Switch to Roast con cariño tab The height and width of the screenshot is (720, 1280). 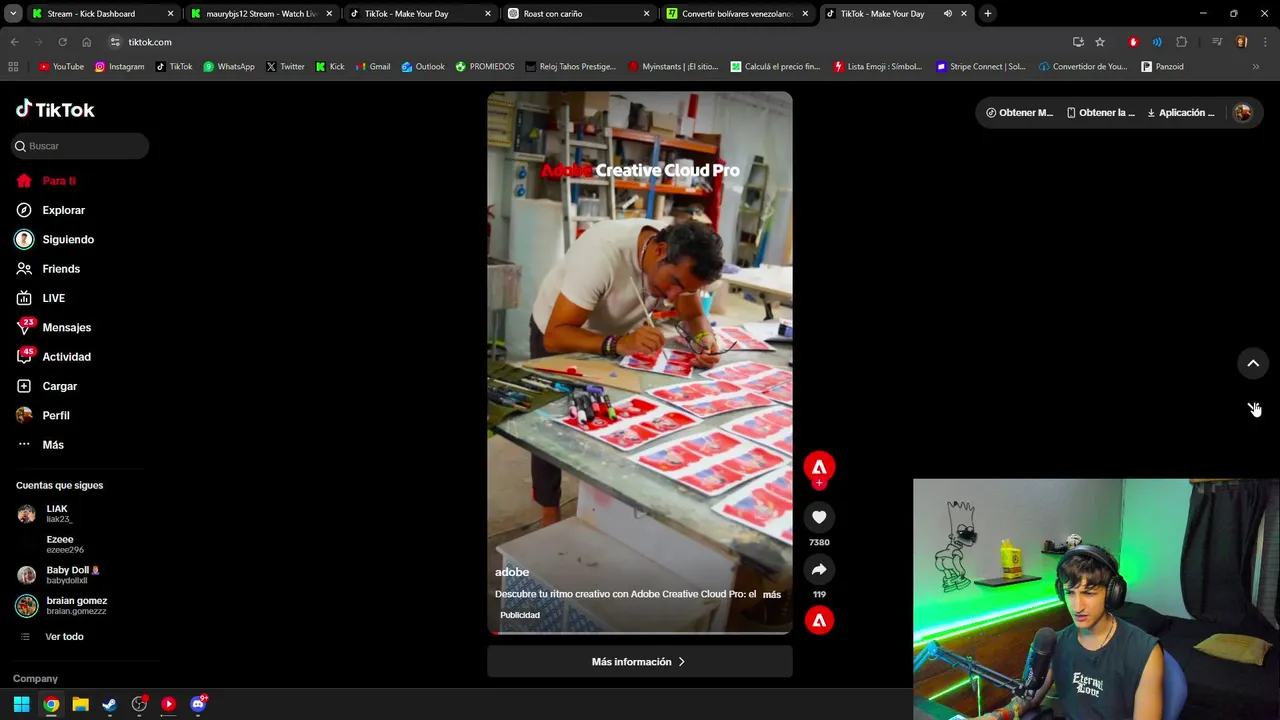coord(579,14)
